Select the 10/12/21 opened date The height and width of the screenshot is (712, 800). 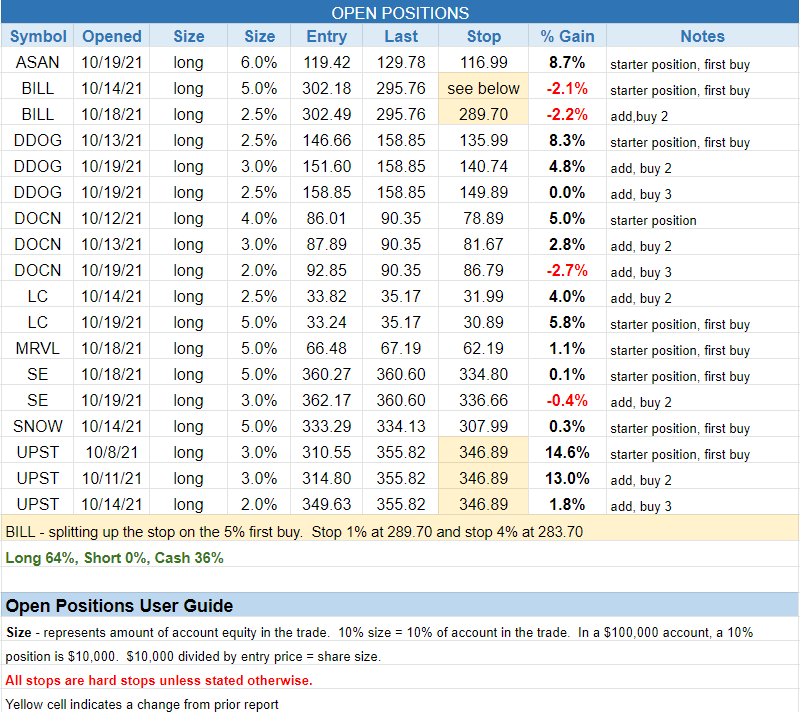pyautogui.click(x=112, y=218)
